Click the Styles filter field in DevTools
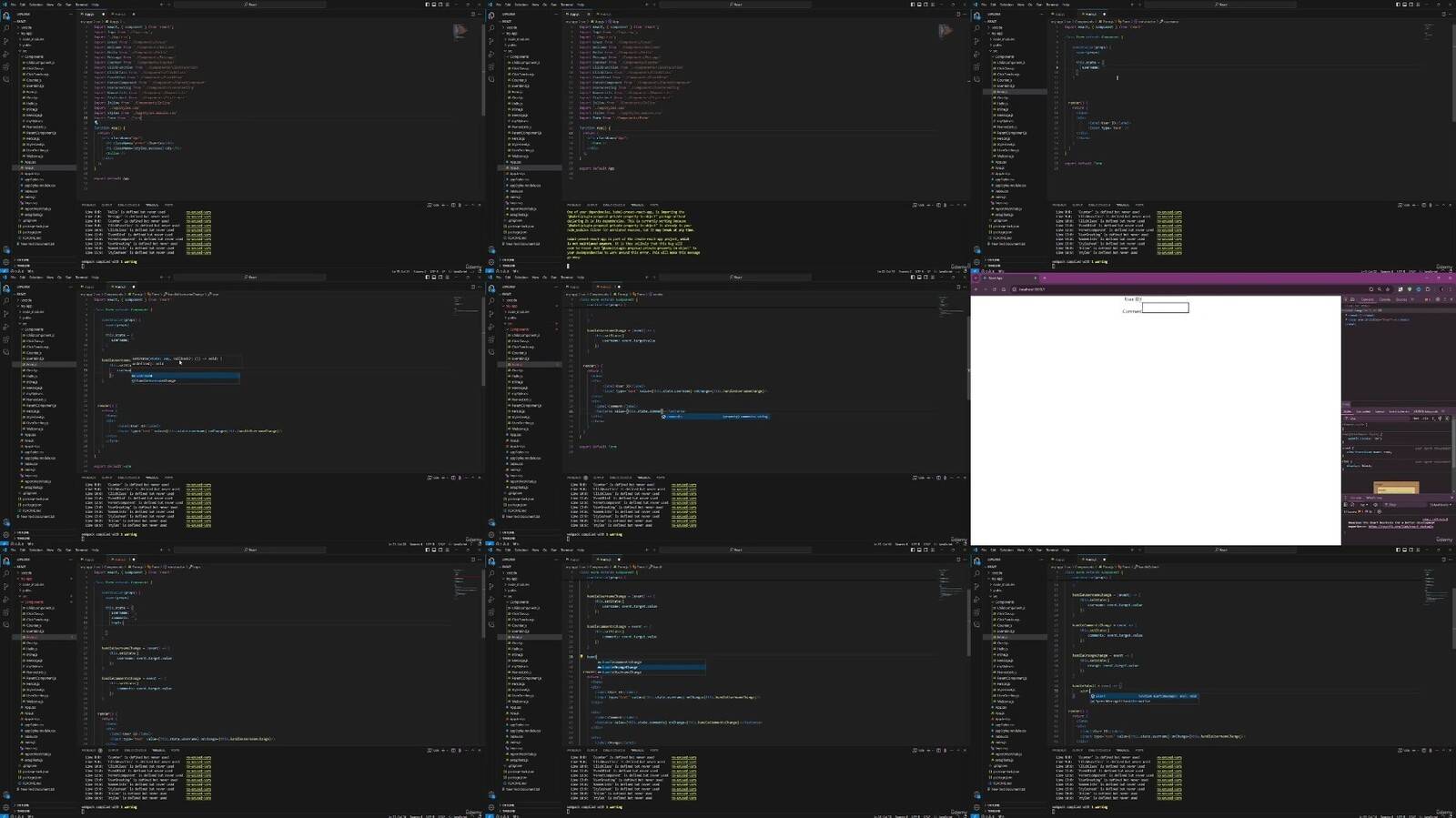This screenshot has height=818, width=1456. pyautogui.click(x=1376, y=419)
